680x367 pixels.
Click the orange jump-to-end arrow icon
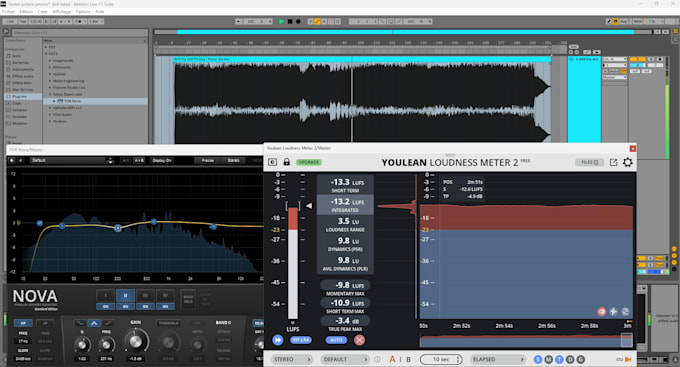point(628,359)
